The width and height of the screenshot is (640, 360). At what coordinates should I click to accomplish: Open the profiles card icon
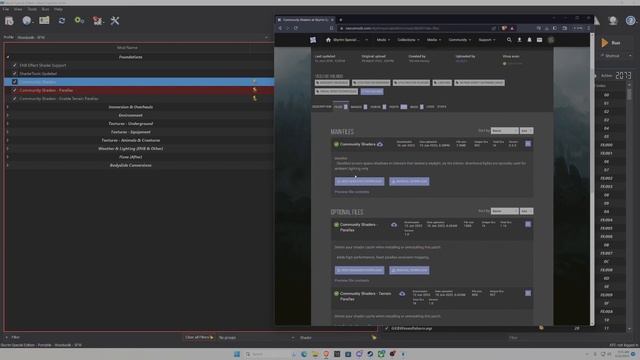(44, 20)
